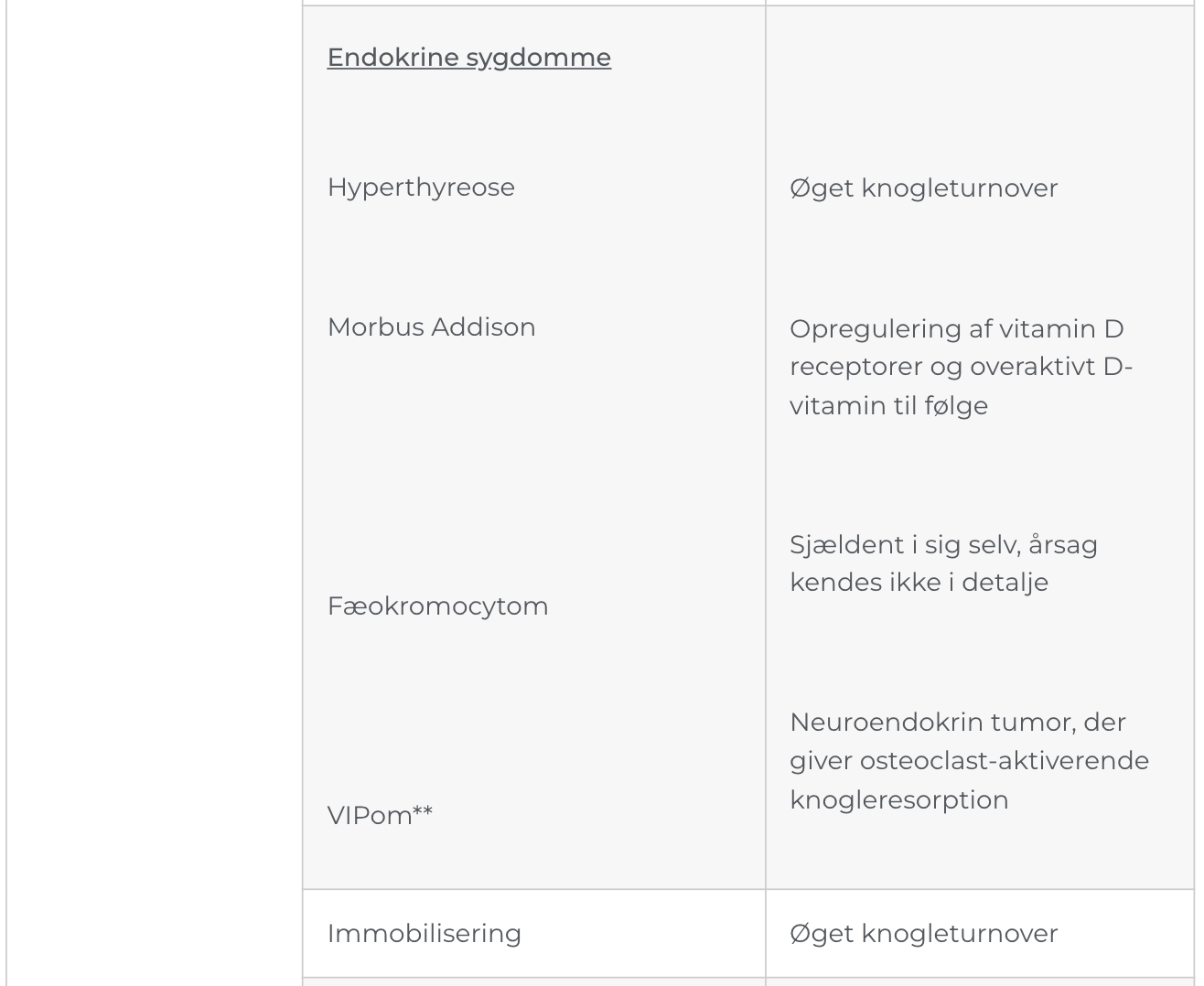The height and width of the screenshot is (986, 1204).
Task: Click the word Addison
Action: (483, 327)
